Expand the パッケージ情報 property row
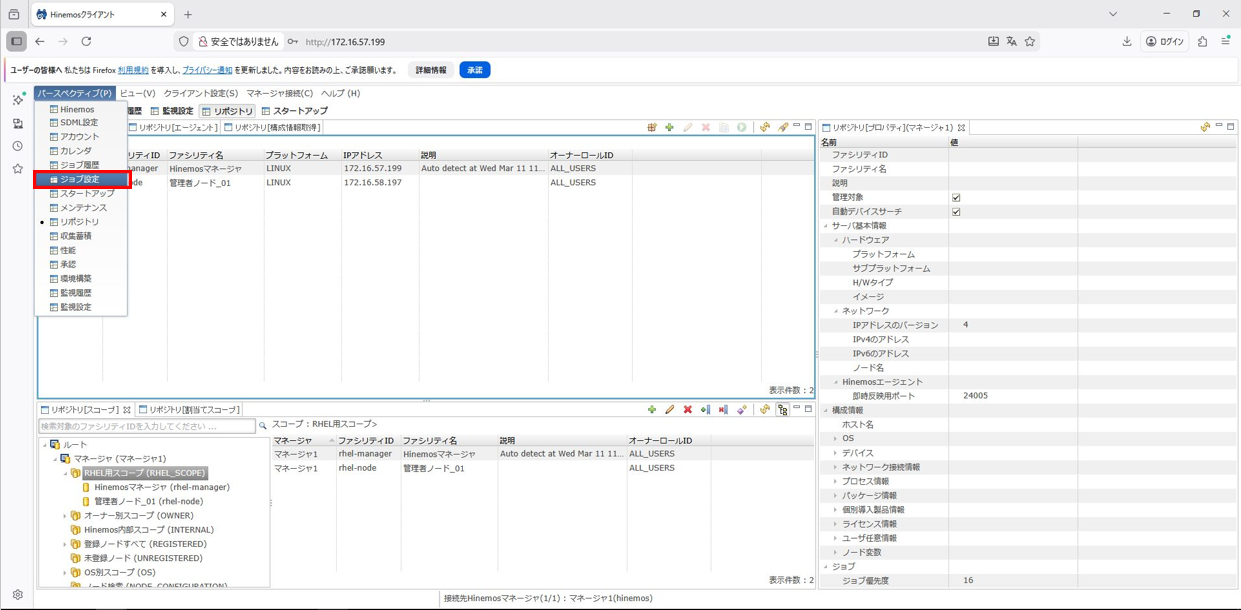Viewport: 1241px width, 610px height. pos(836,496)
